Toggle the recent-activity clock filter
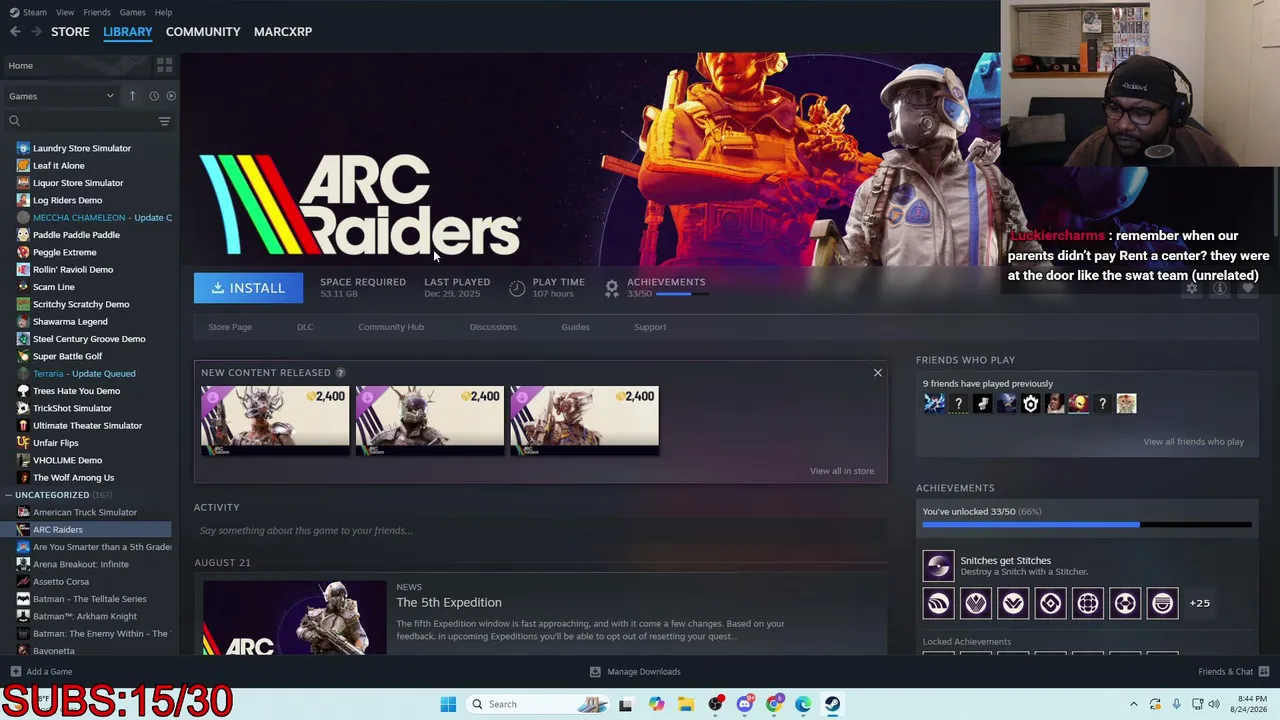The image size is (1280, 720). [x=154, y=96]
